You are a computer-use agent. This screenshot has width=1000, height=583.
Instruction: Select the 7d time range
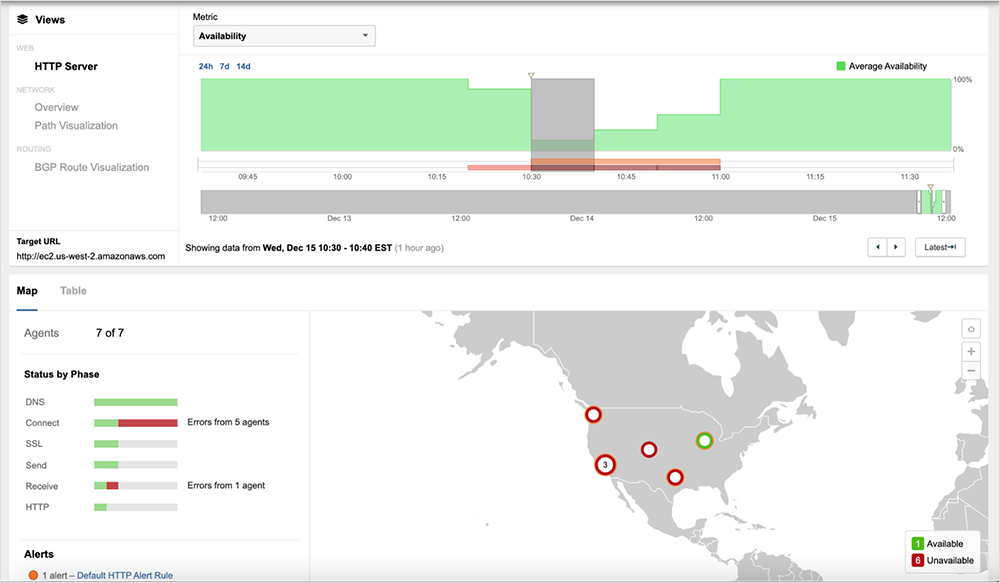(225, 67)
